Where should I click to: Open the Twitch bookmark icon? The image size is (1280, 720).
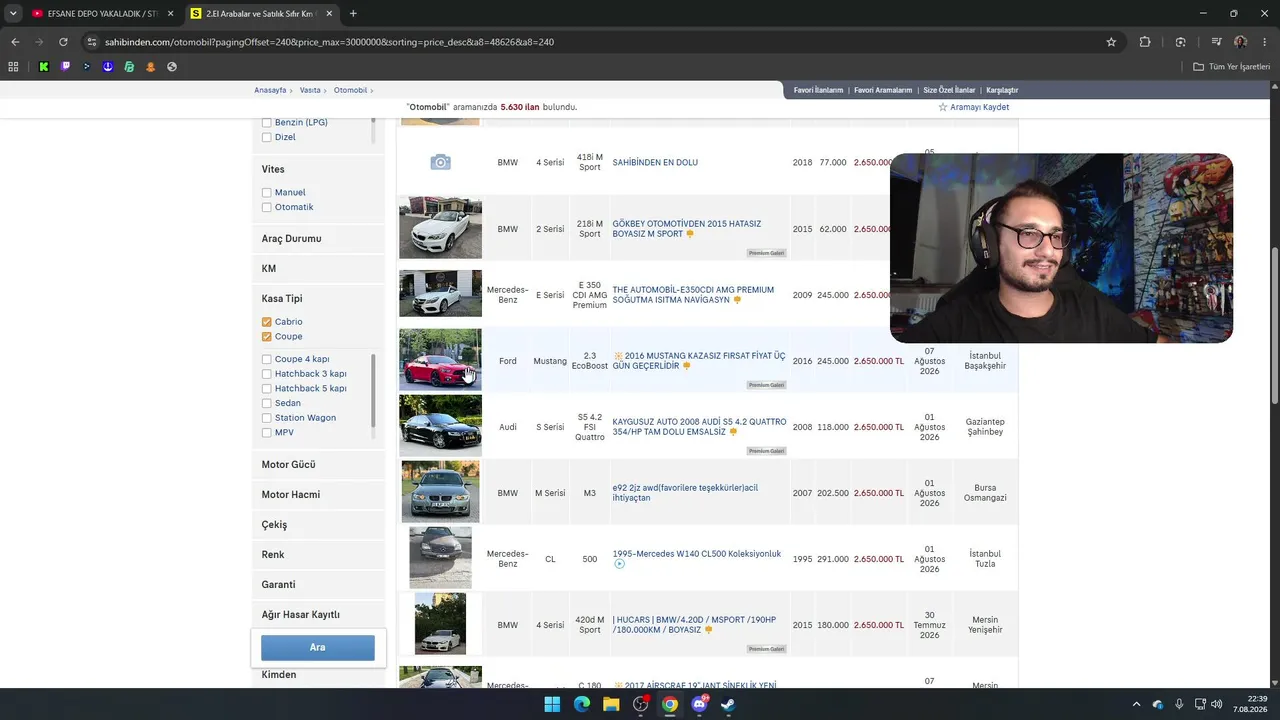click(66, 67)
